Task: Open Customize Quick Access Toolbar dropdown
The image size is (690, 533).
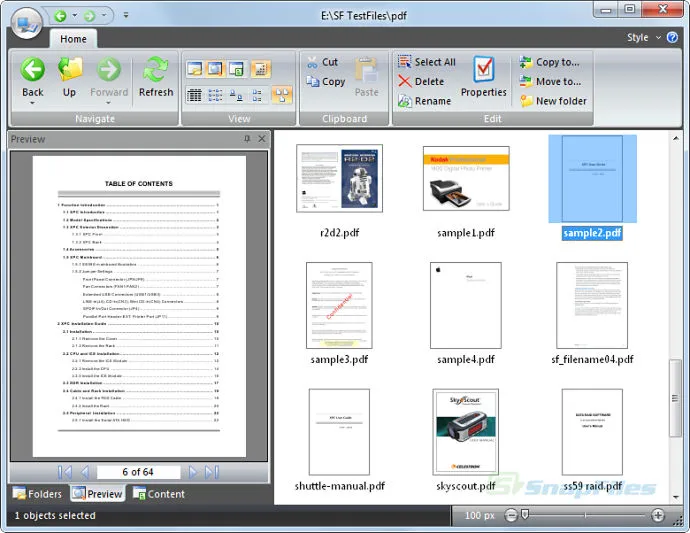Action: point(126,15)
